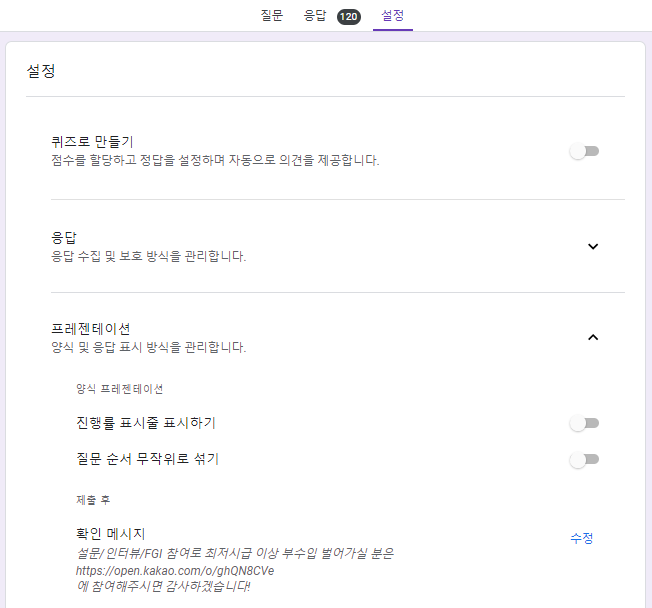This screenshot has height=608, width=652.
Task: Click the 진행률 표시줄 표시하기 label
Action: coord(146,423)
